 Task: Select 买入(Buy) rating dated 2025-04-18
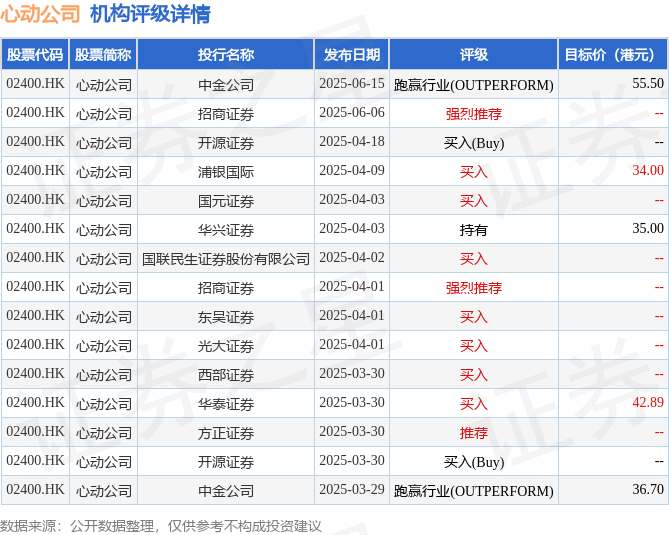tap(474, 143)
